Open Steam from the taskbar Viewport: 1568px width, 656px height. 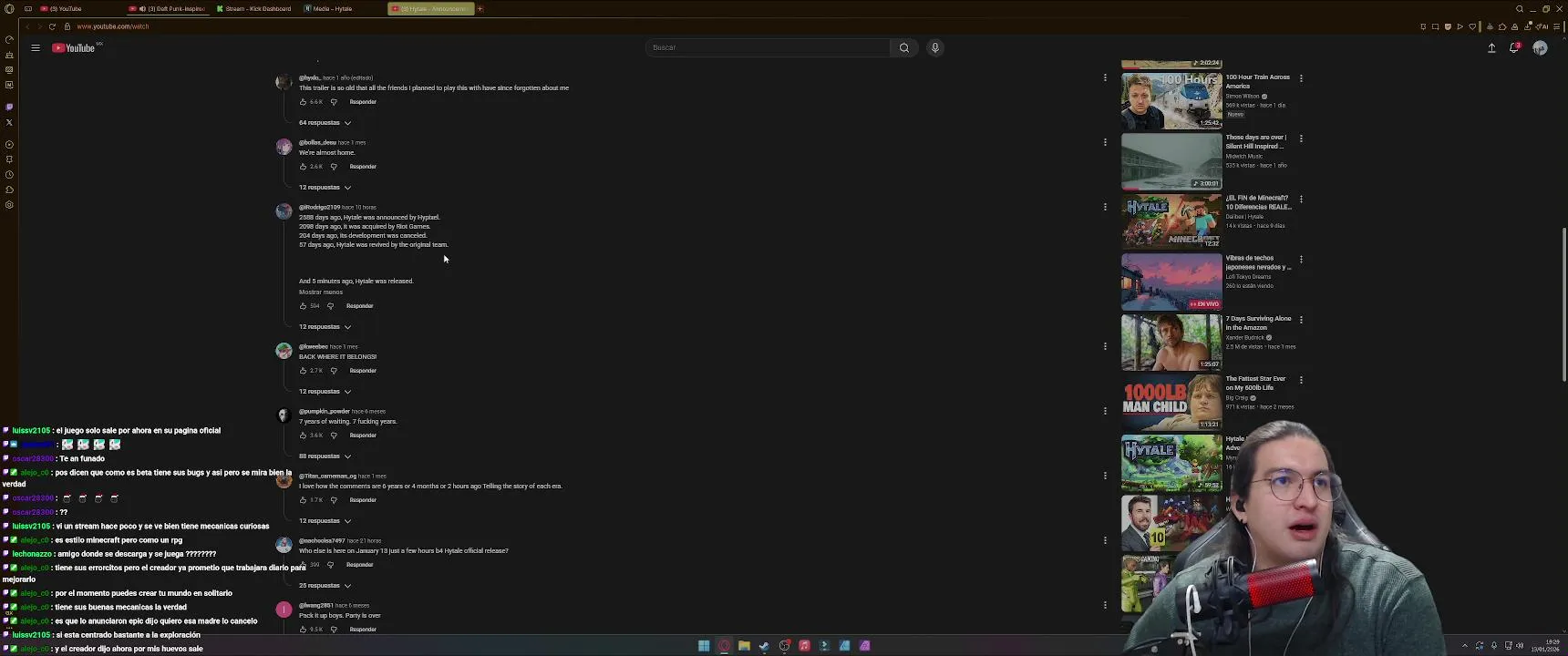[x=764, y=646]
